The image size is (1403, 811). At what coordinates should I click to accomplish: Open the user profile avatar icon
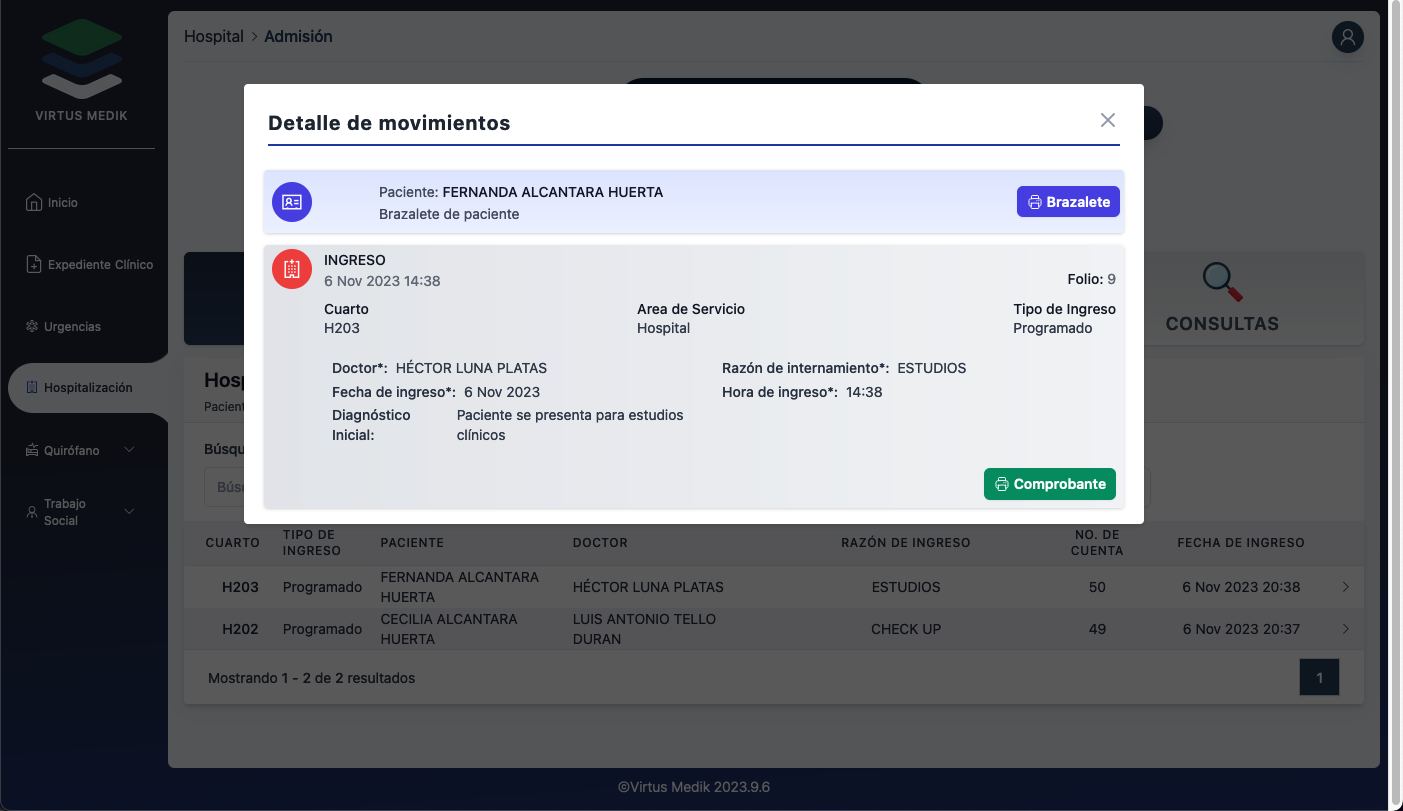point(1347,37)
